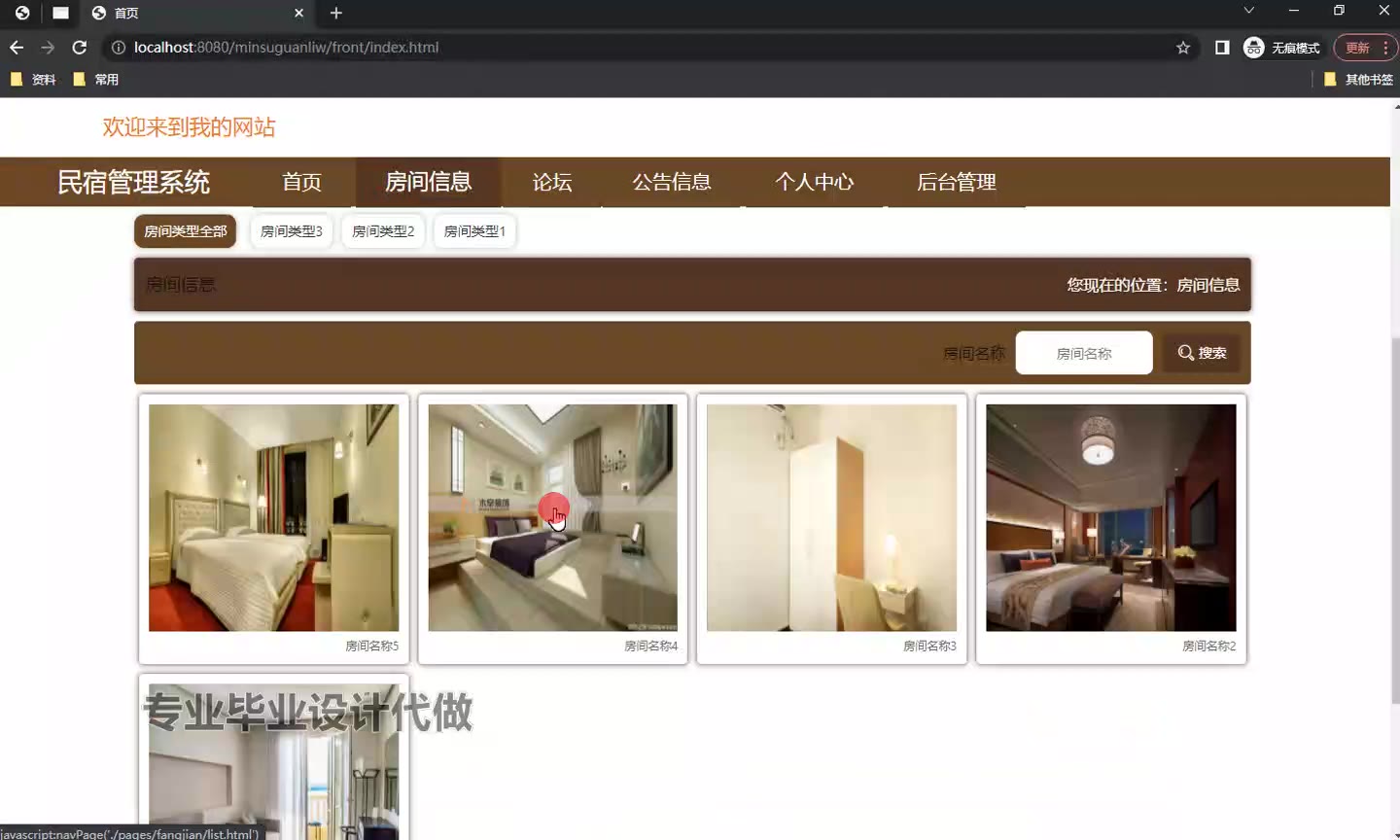Open 公告信息 navigation item
The height and width of the screenshot is (840, 1400).
pos(672,182)
